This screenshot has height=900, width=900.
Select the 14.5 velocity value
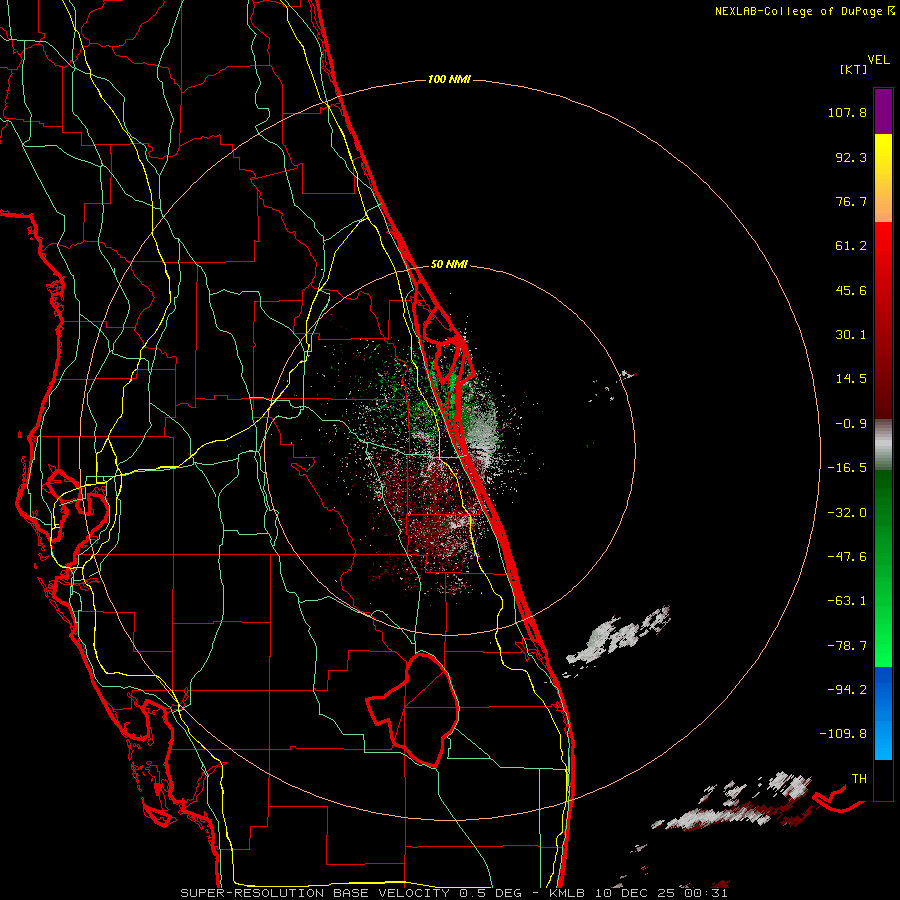(851, 379)
